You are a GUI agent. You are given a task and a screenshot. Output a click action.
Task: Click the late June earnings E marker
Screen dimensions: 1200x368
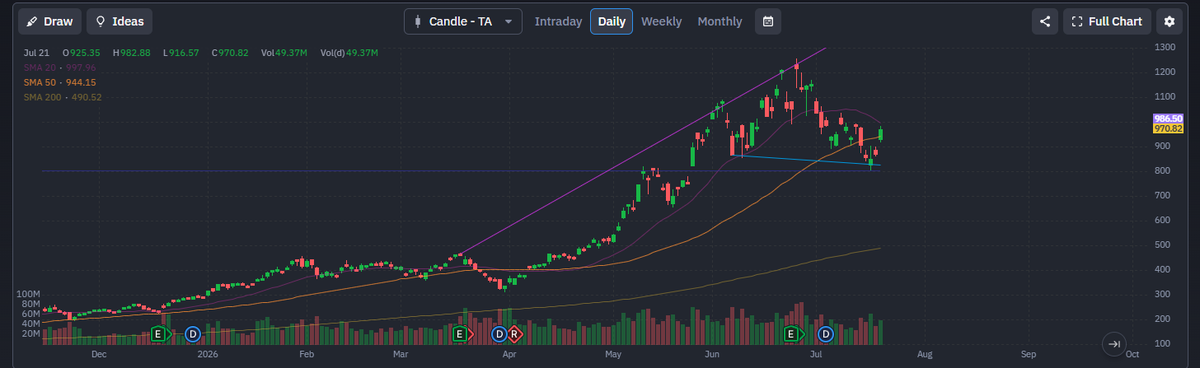pyautogui.click(x=792, y=333)
